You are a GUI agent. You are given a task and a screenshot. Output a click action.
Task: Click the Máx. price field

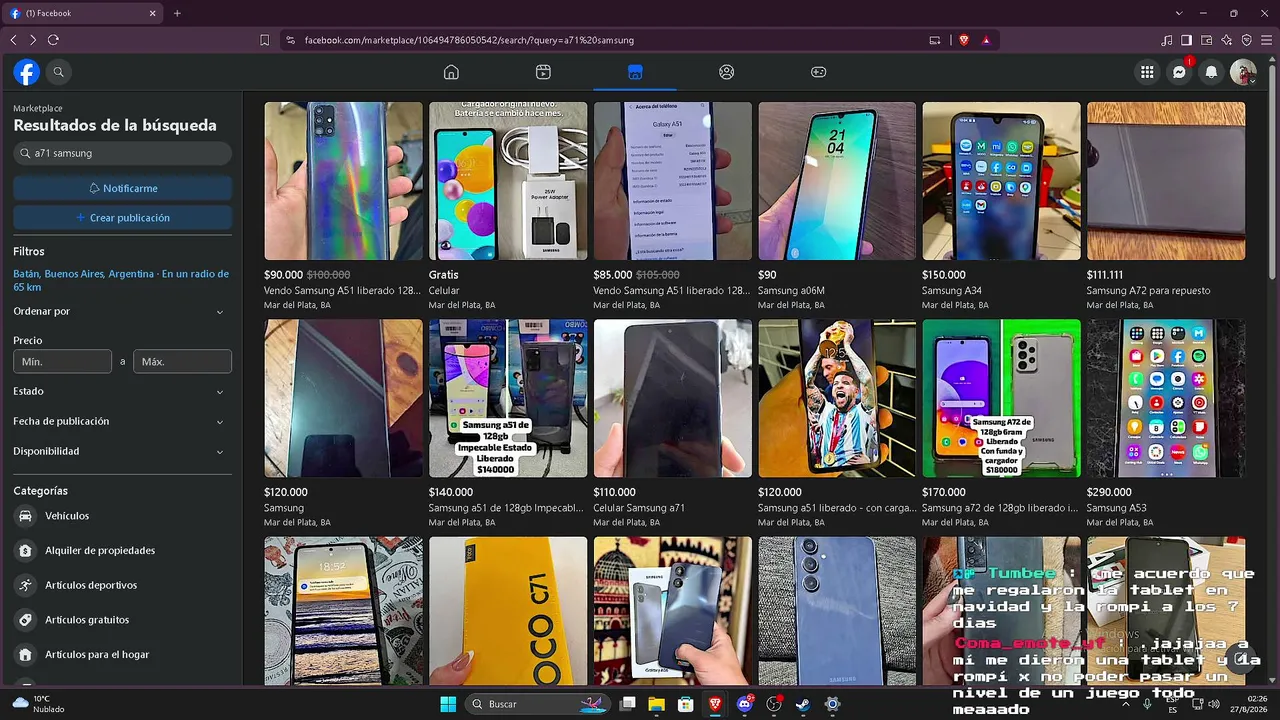pyautogui.click(x=183, y=361)
